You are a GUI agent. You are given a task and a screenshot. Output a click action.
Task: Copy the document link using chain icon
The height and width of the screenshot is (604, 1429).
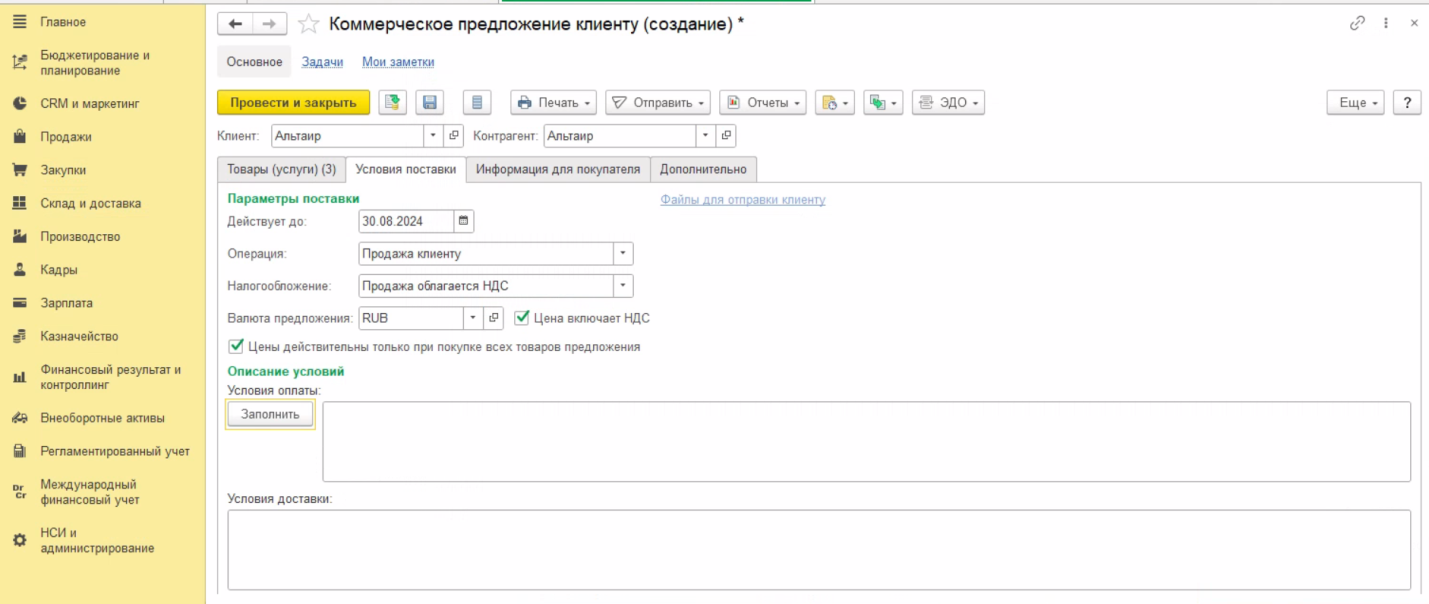[1357, 23]
